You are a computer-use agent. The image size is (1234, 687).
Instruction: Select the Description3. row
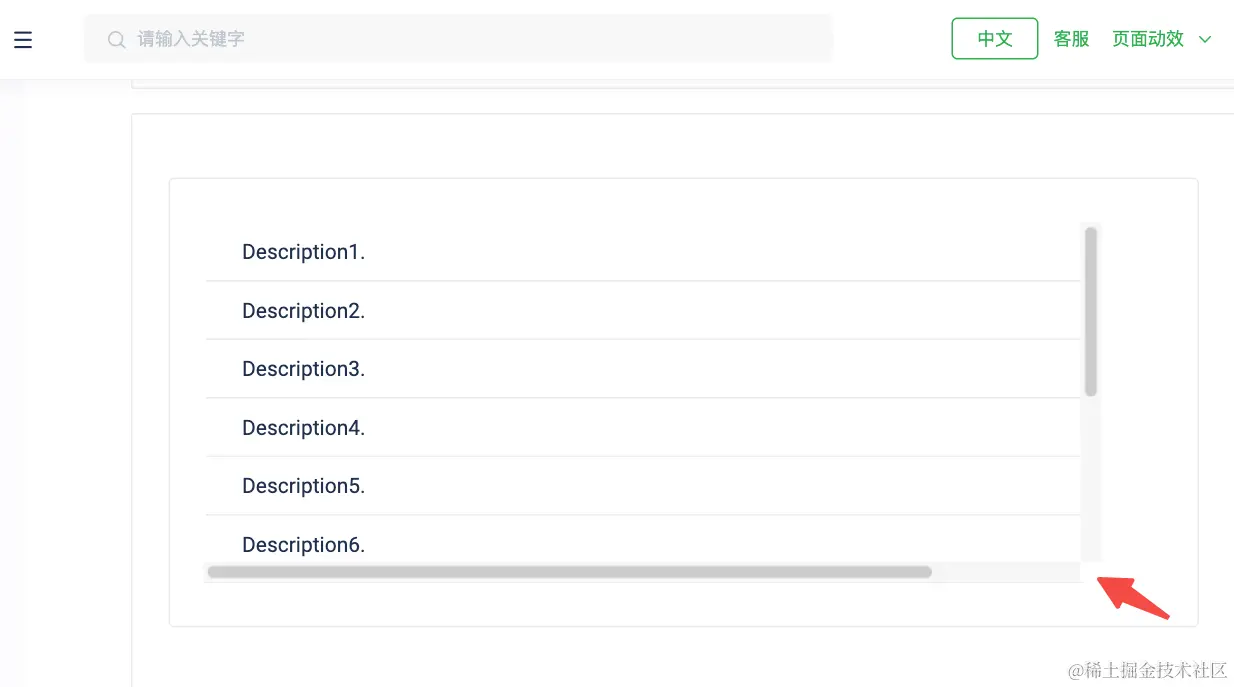pos(643,369)
